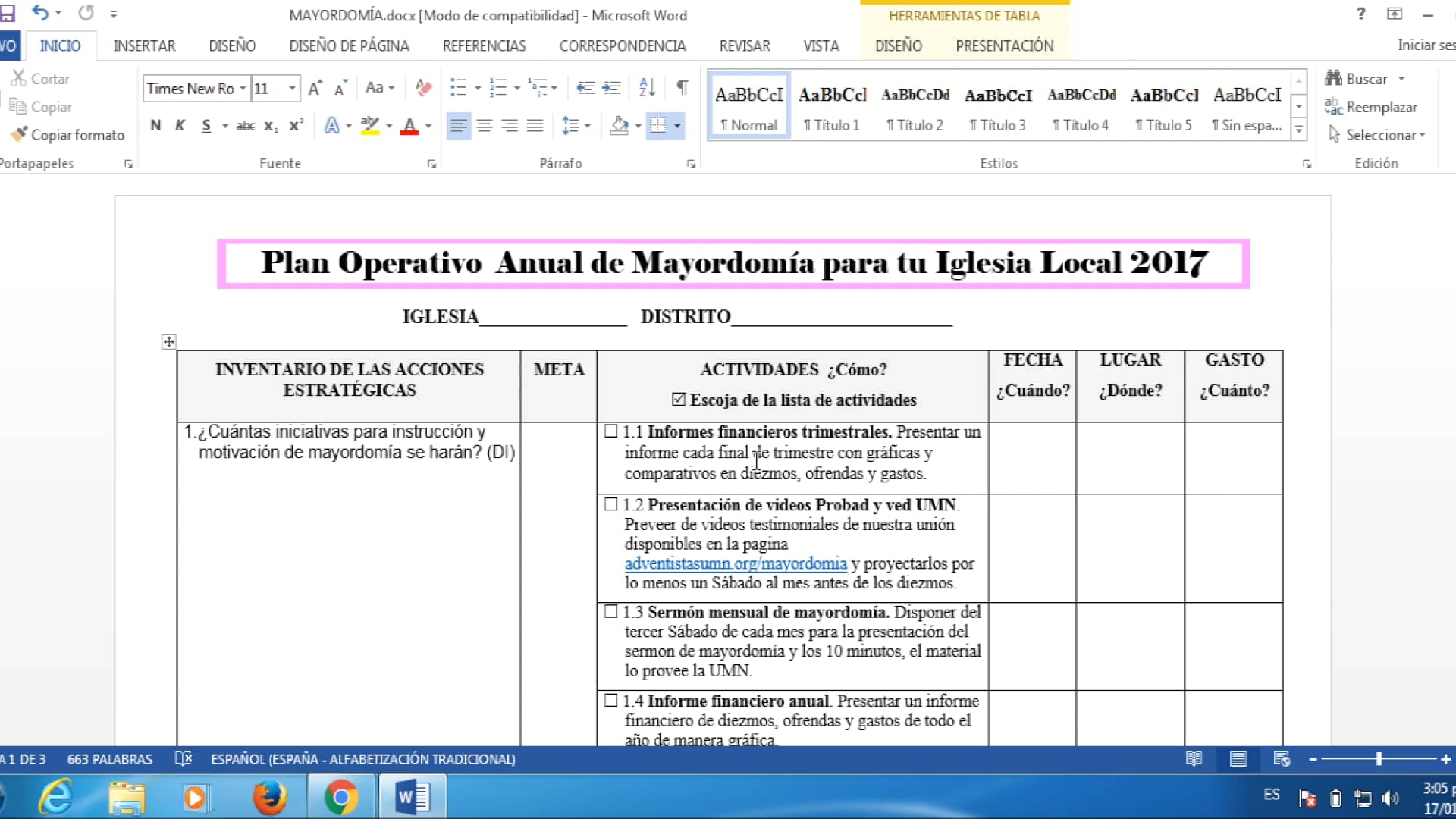Decrease font size with A-down icon
This screenshot has width=1456, height=819.
(340, 88)
